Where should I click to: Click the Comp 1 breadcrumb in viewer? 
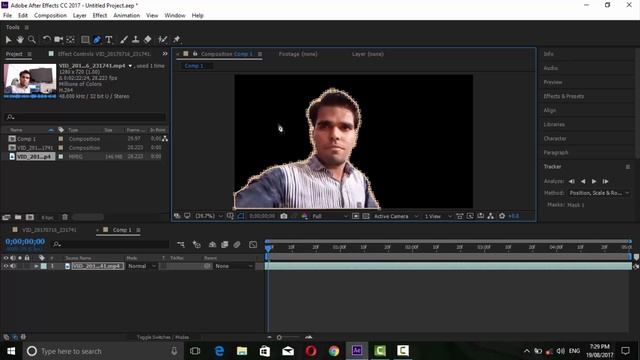(x=193, y=66)
